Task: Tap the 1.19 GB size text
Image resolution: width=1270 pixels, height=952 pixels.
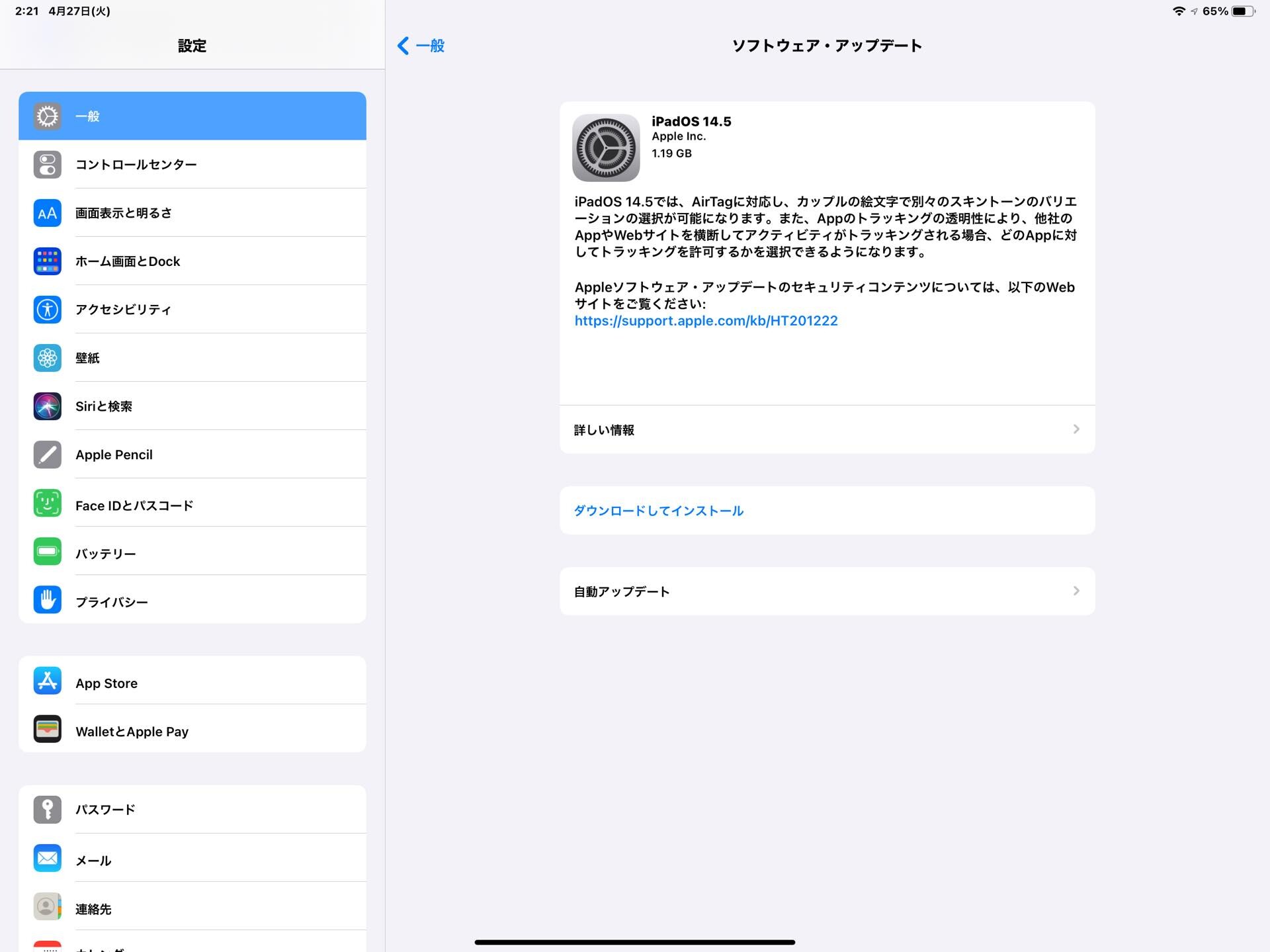Action: pyautogui.click(x=671, y=153)
